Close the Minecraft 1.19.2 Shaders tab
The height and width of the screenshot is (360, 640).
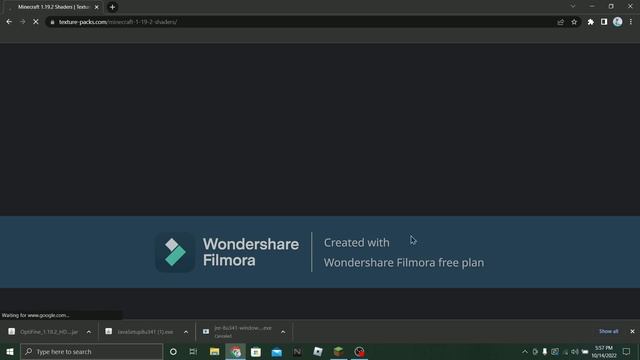(97, 7)
